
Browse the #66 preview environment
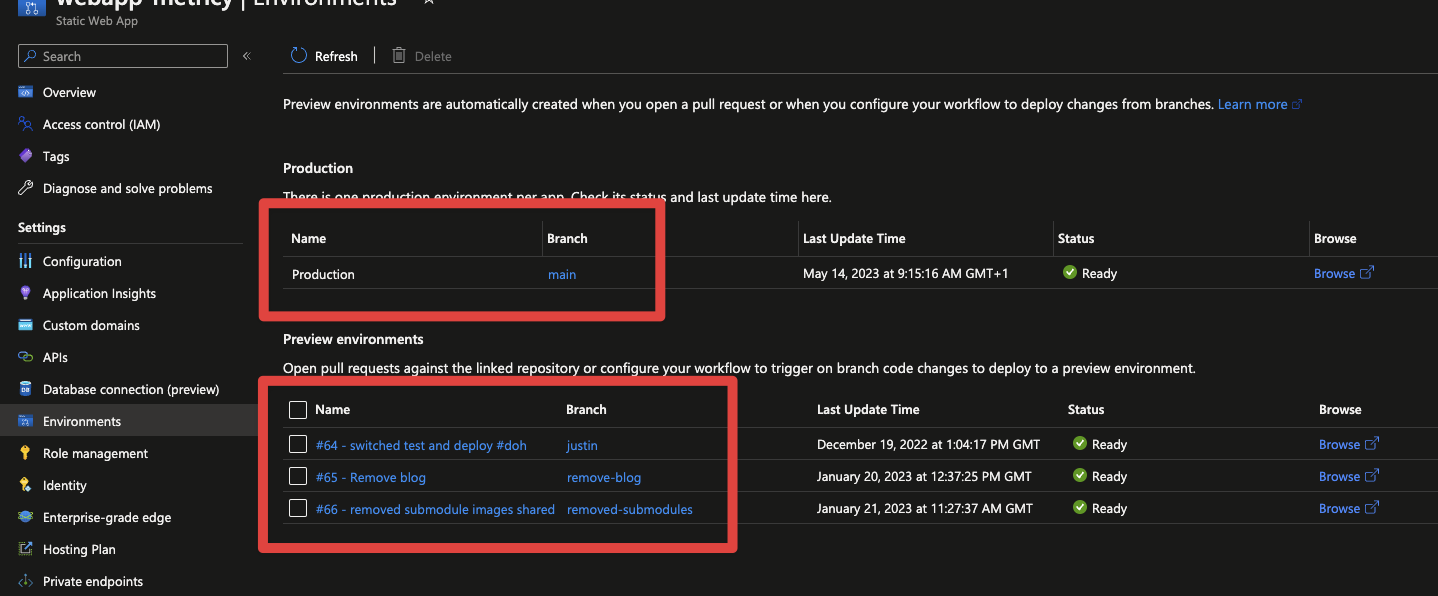pyautogui.click(x=1339, y=508)
